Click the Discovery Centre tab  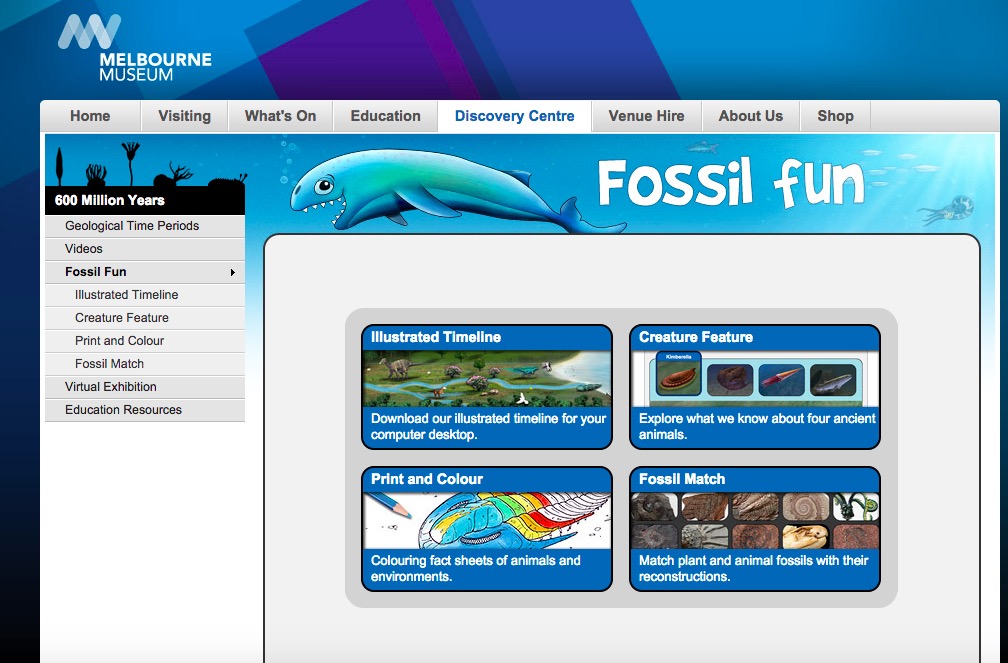[514, 116]
